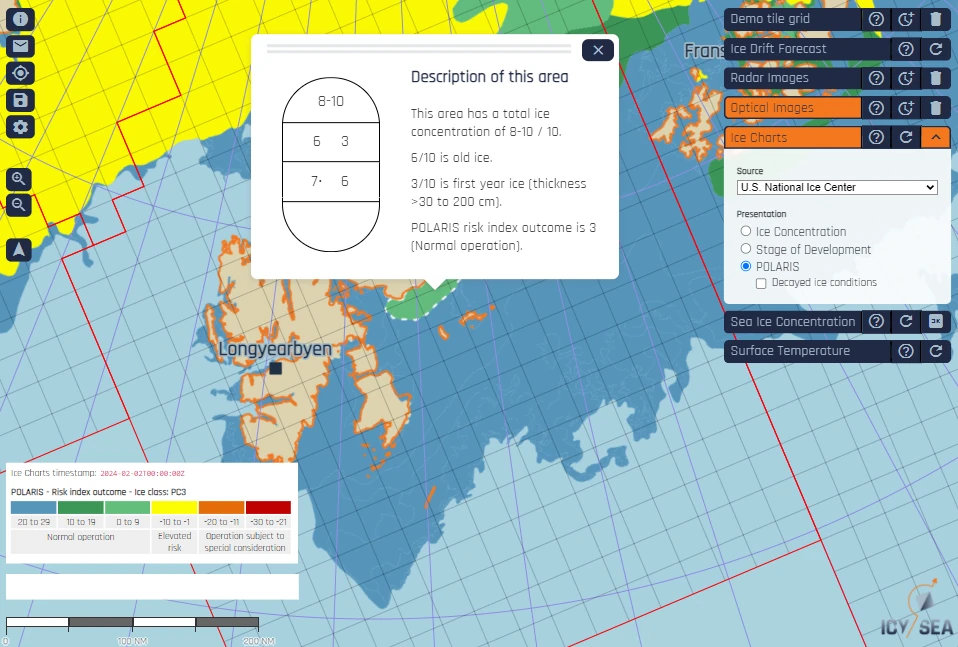
Task: Click the compass north arrow icon
Action: (x=20, y=249)
